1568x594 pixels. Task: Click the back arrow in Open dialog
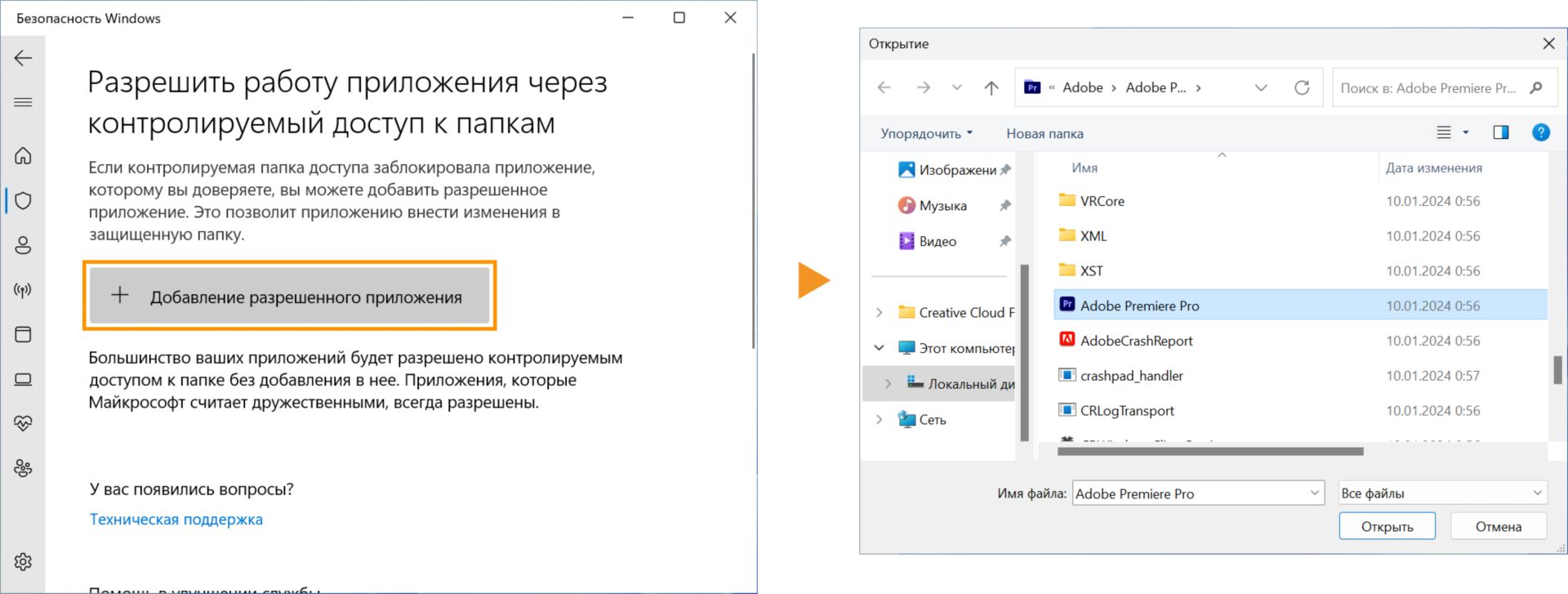click(x=884, y=87)
